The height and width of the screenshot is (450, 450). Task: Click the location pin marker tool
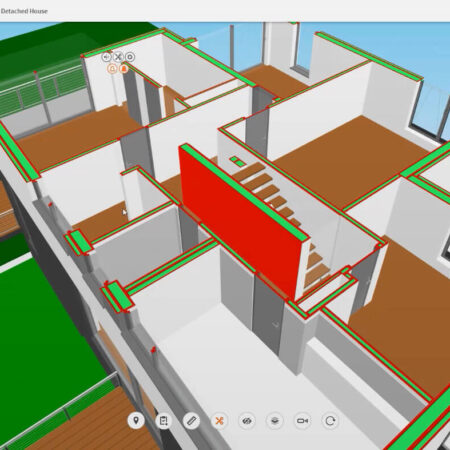point(136,421)
